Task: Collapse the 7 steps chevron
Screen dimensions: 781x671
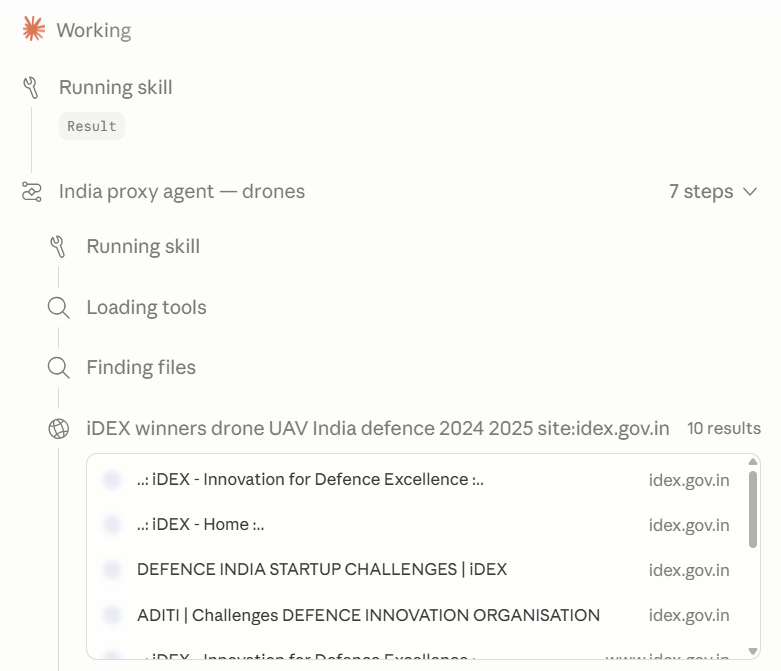Action: 750,192
